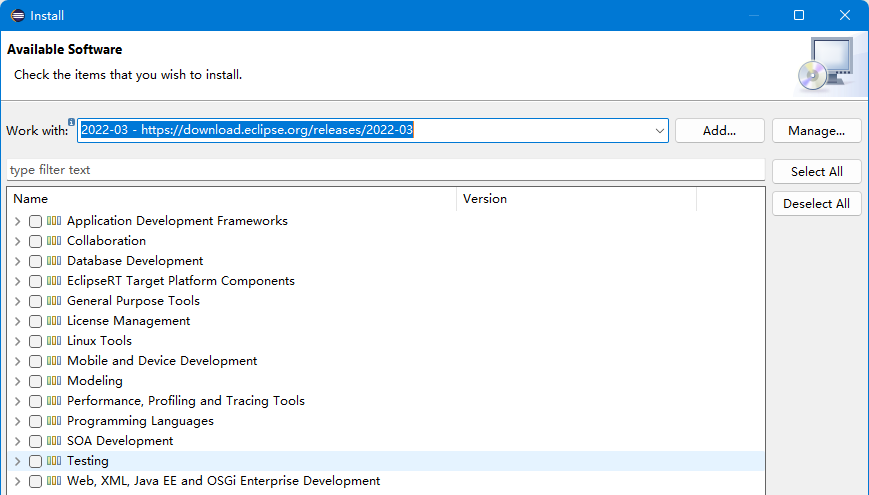Click the Version column header
Screen dimensions: 869x495
pos(575,199)
